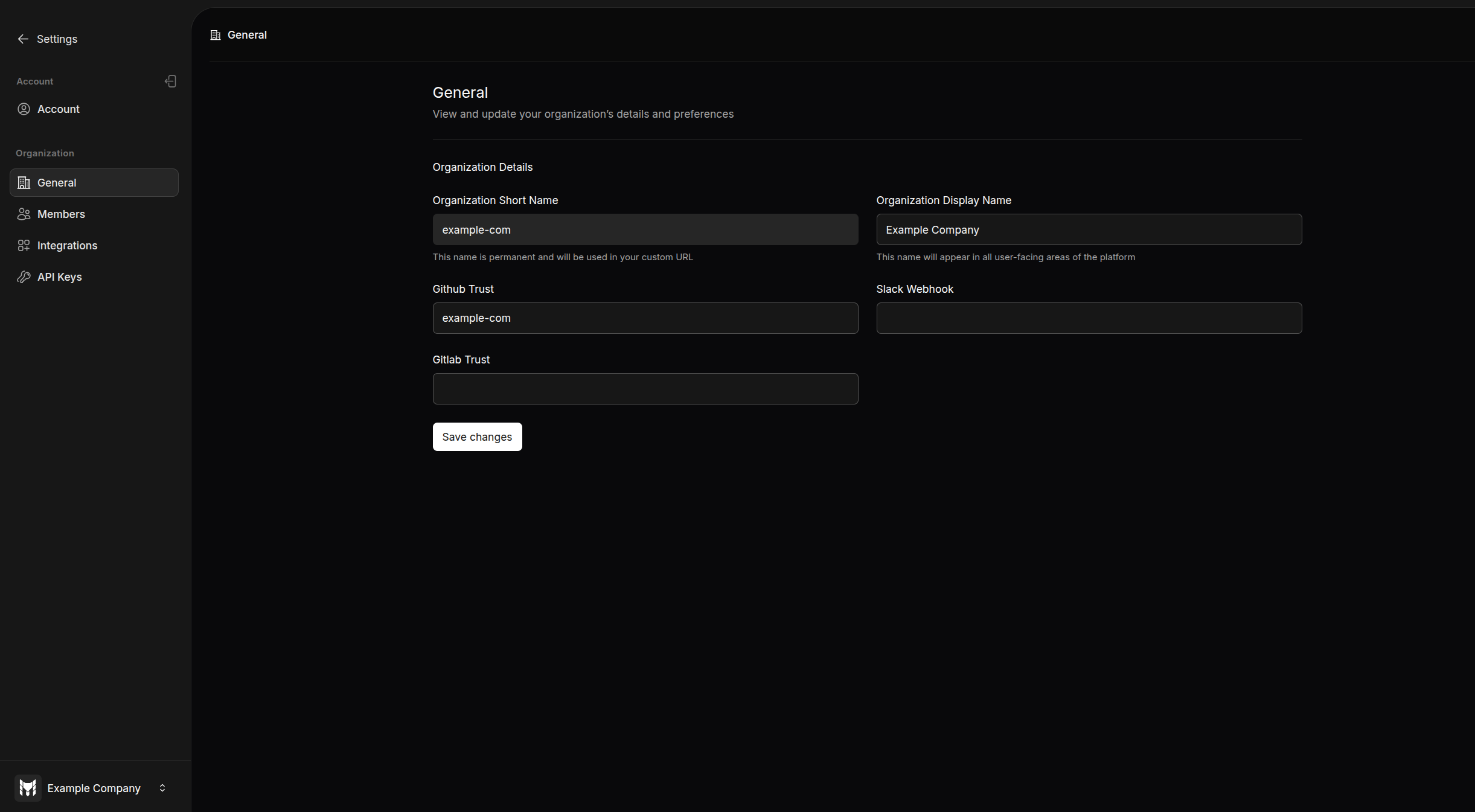Click inside the Slack Webhook field
The height and width of the screenshot is (812, 1475).
1088,318
